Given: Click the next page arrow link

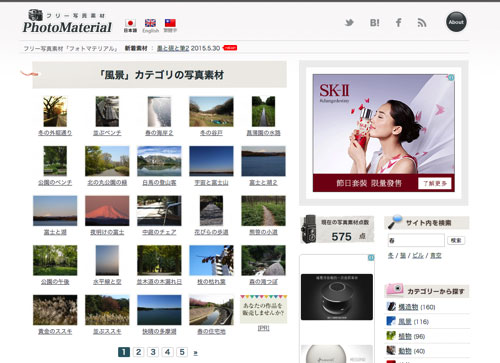Looking at the screenshot, I should (195, 353).
